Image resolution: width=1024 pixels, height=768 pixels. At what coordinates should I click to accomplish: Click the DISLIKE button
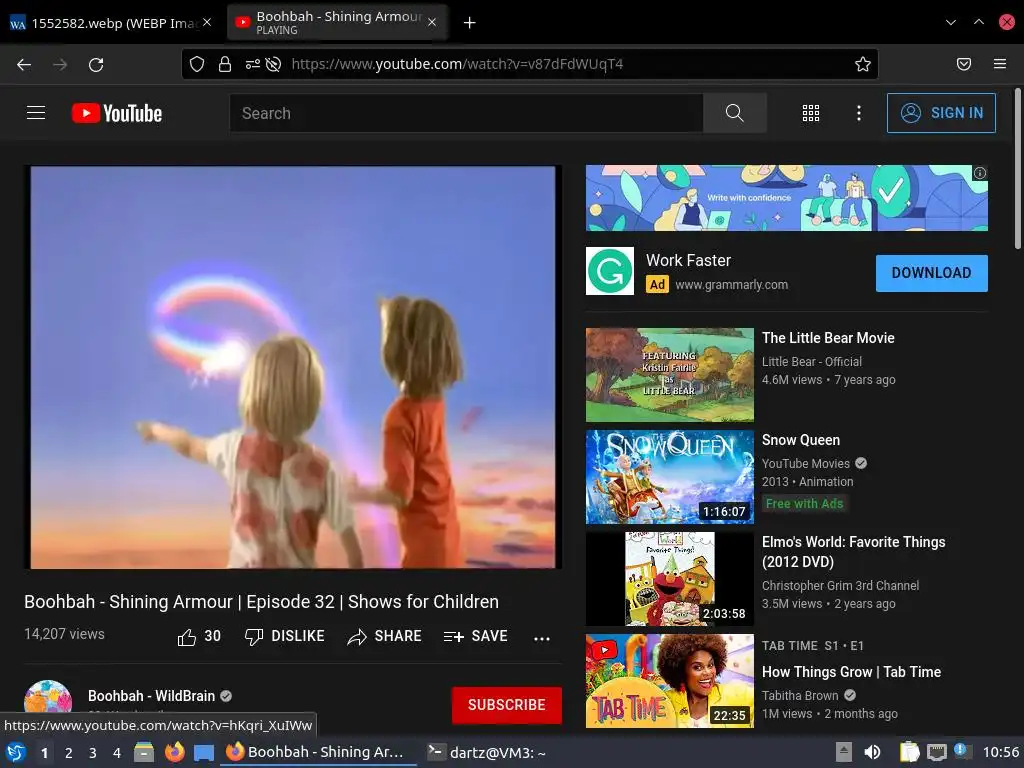pyautogui.click(x=284, y=636)
